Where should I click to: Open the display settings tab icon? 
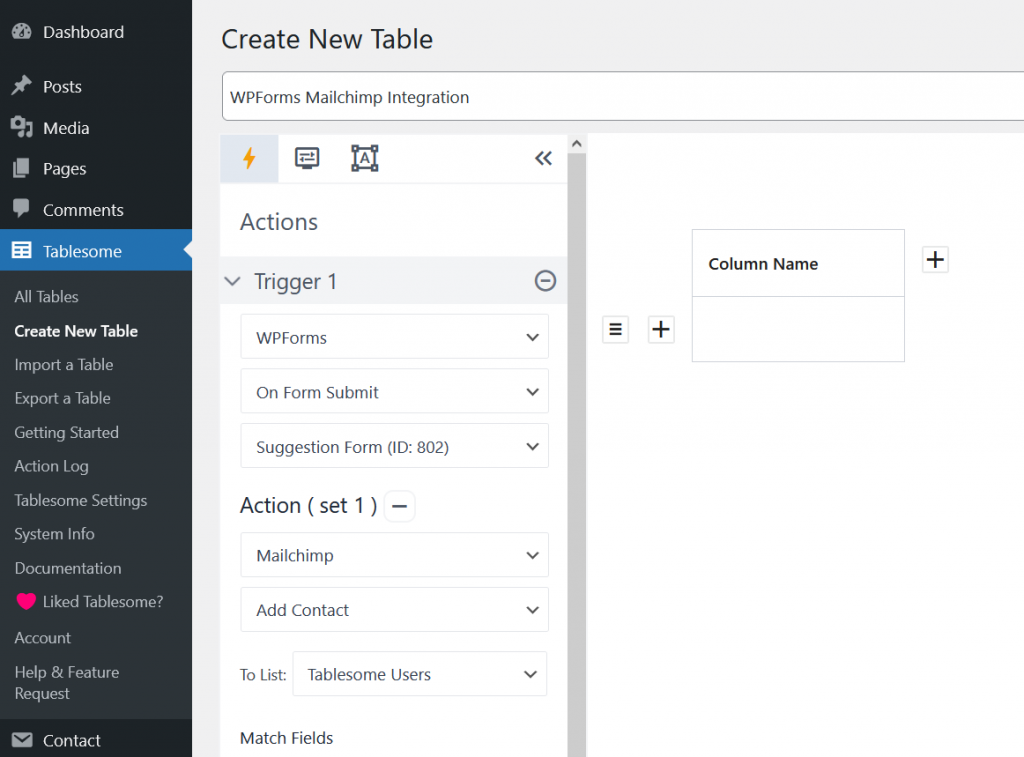(307, 158)
